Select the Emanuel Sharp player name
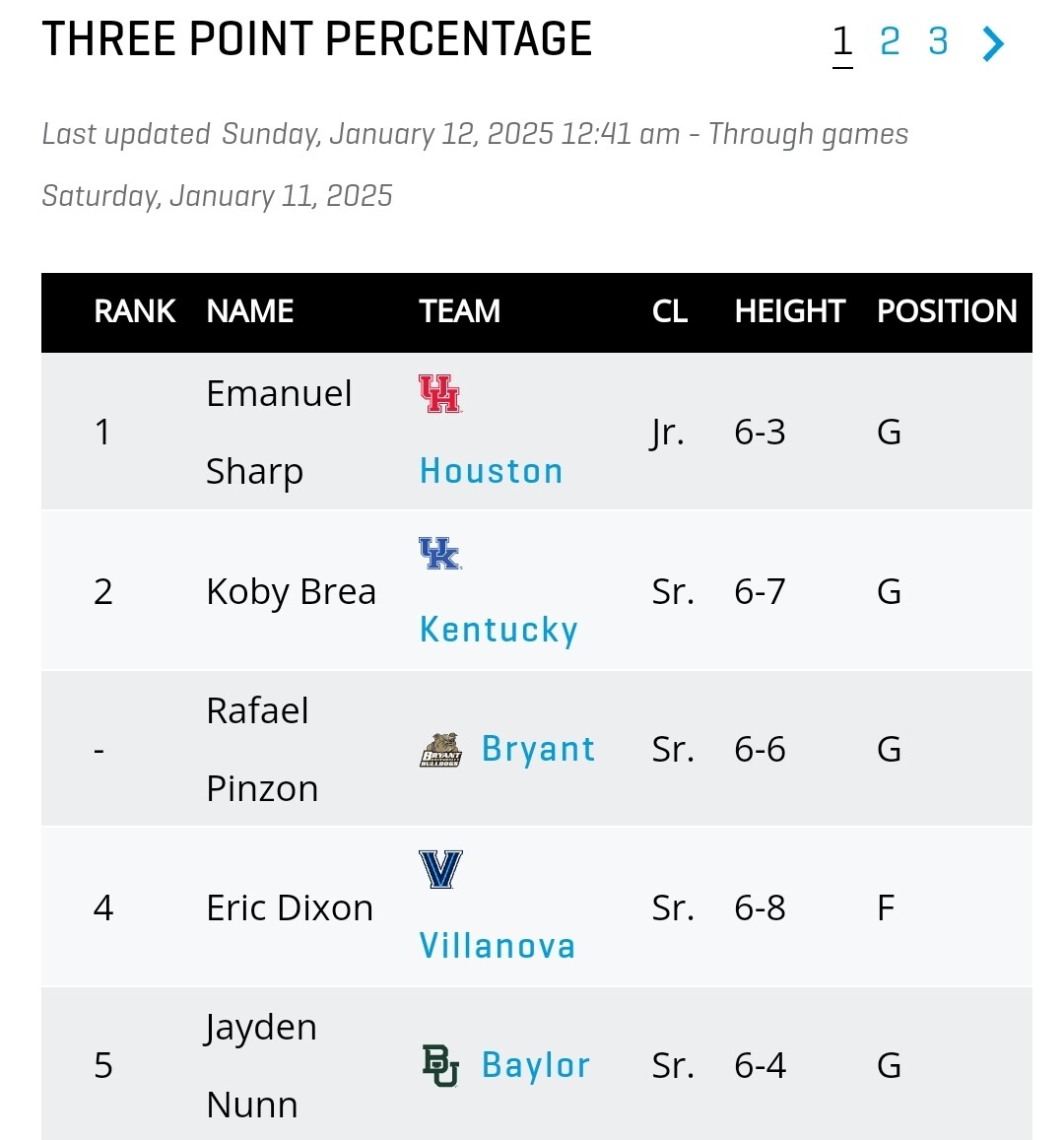Viewport: 1064px width, 1140px height. [x=279, y=433]
